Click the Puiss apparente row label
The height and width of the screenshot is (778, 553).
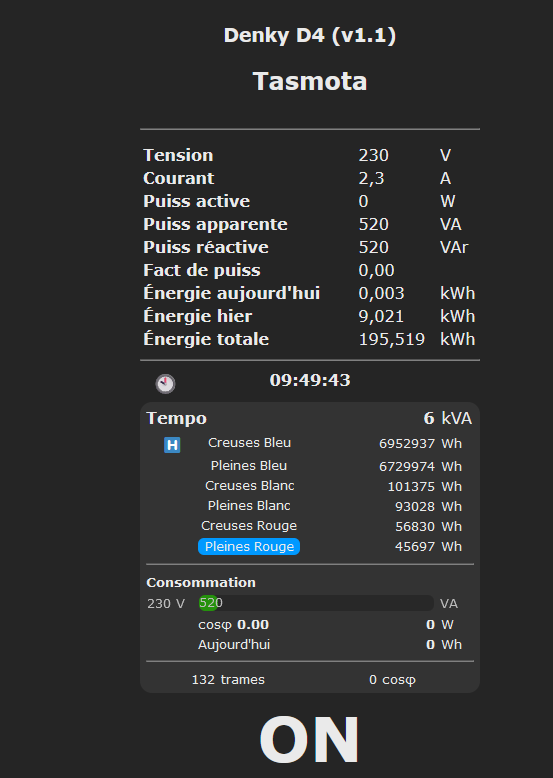click(x=215, y=224)
